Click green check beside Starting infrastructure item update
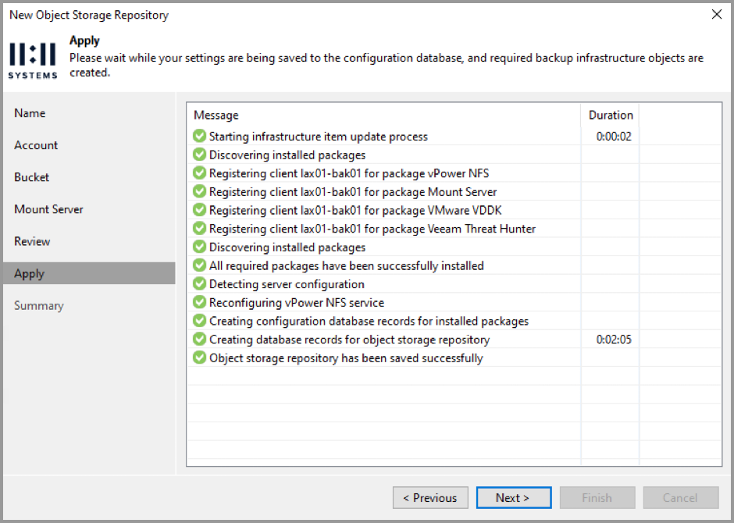 200,136
